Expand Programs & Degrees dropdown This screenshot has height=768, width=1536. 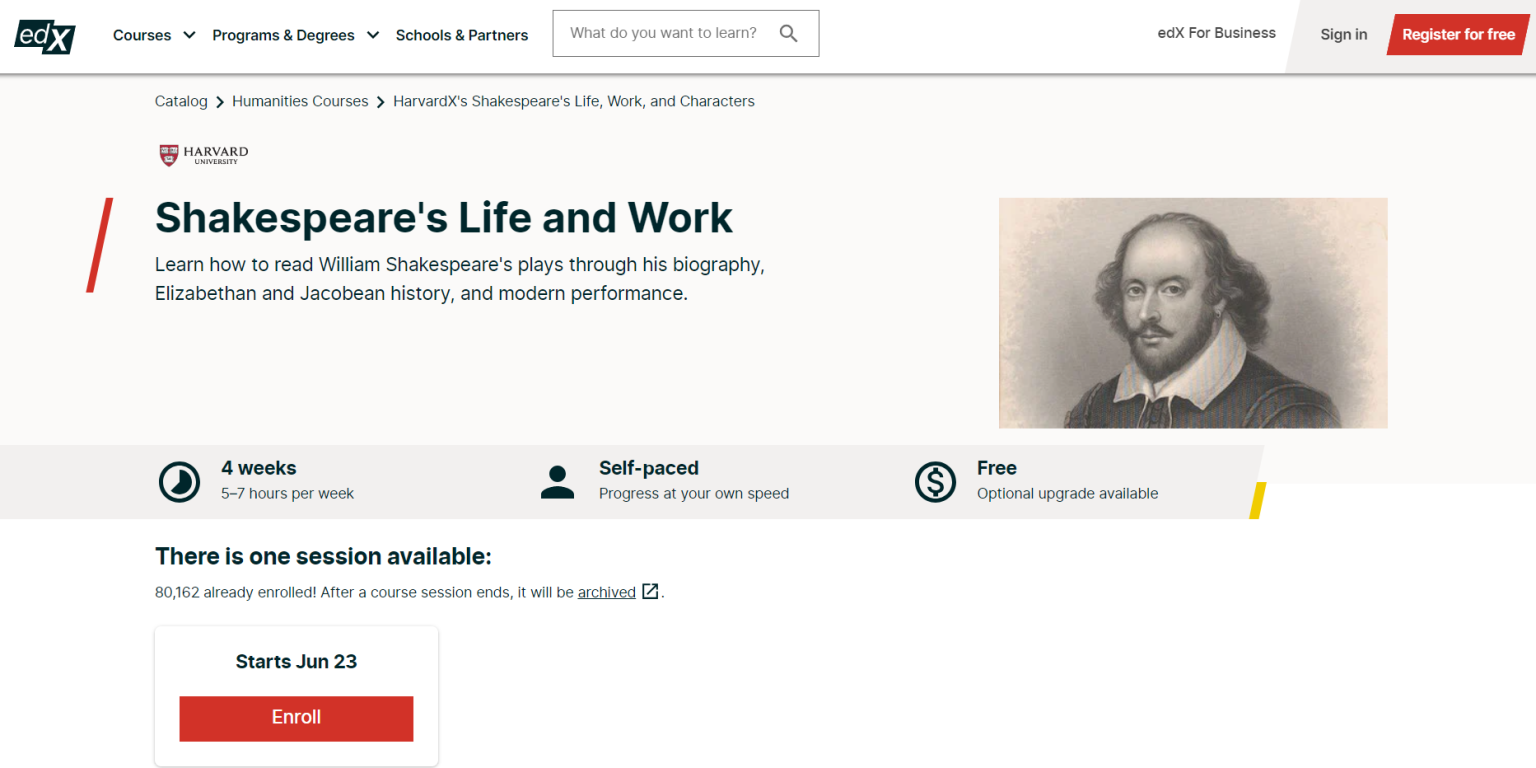pos(283,35)
